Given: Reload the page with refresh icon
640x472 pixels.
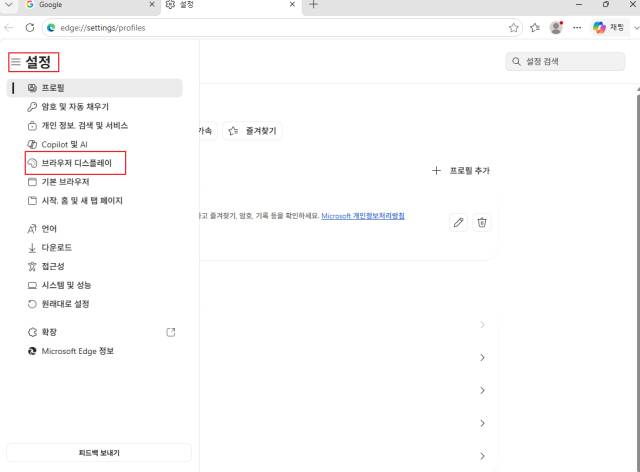Looking at the screenshot, I should click(30, 28).
